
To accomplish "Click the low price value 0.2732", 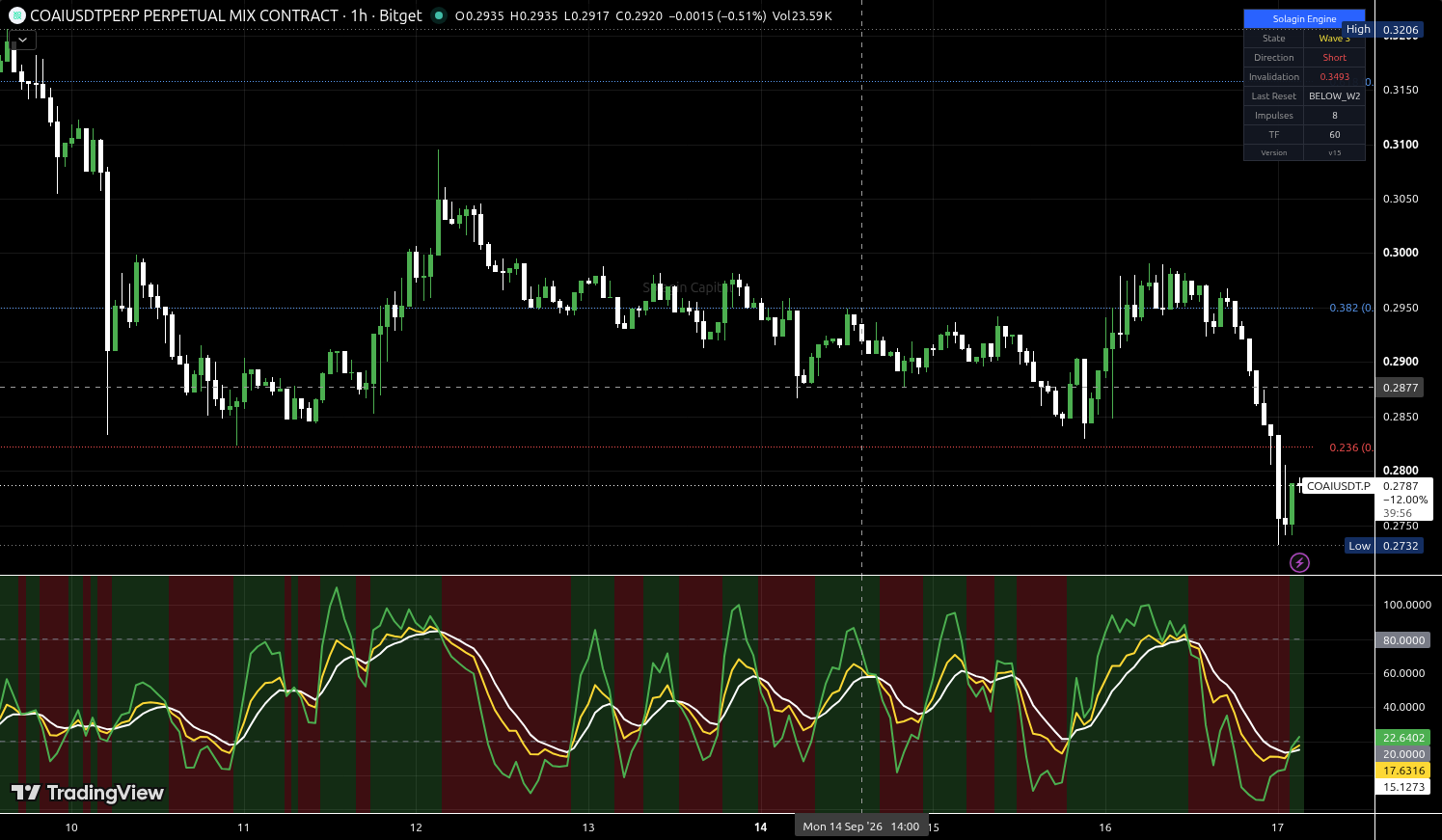I will pos(1401,546).
